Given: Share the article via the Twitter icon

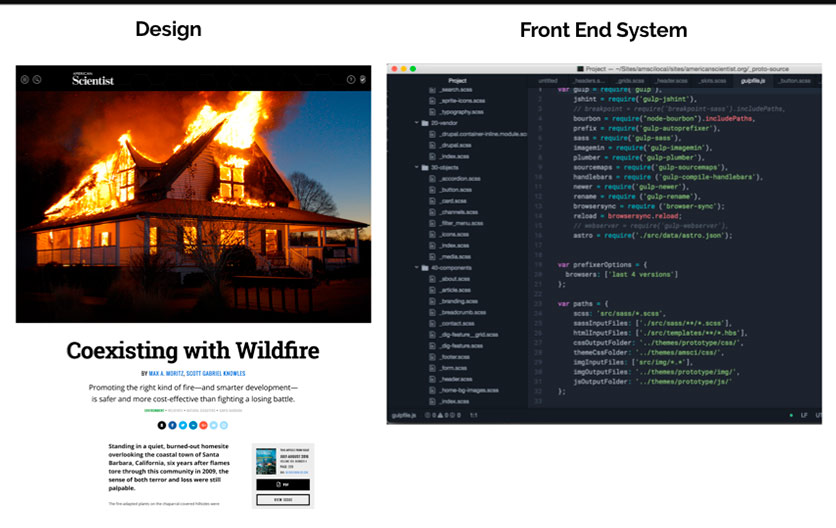Looking at the screenshot, I should [182, 425].
